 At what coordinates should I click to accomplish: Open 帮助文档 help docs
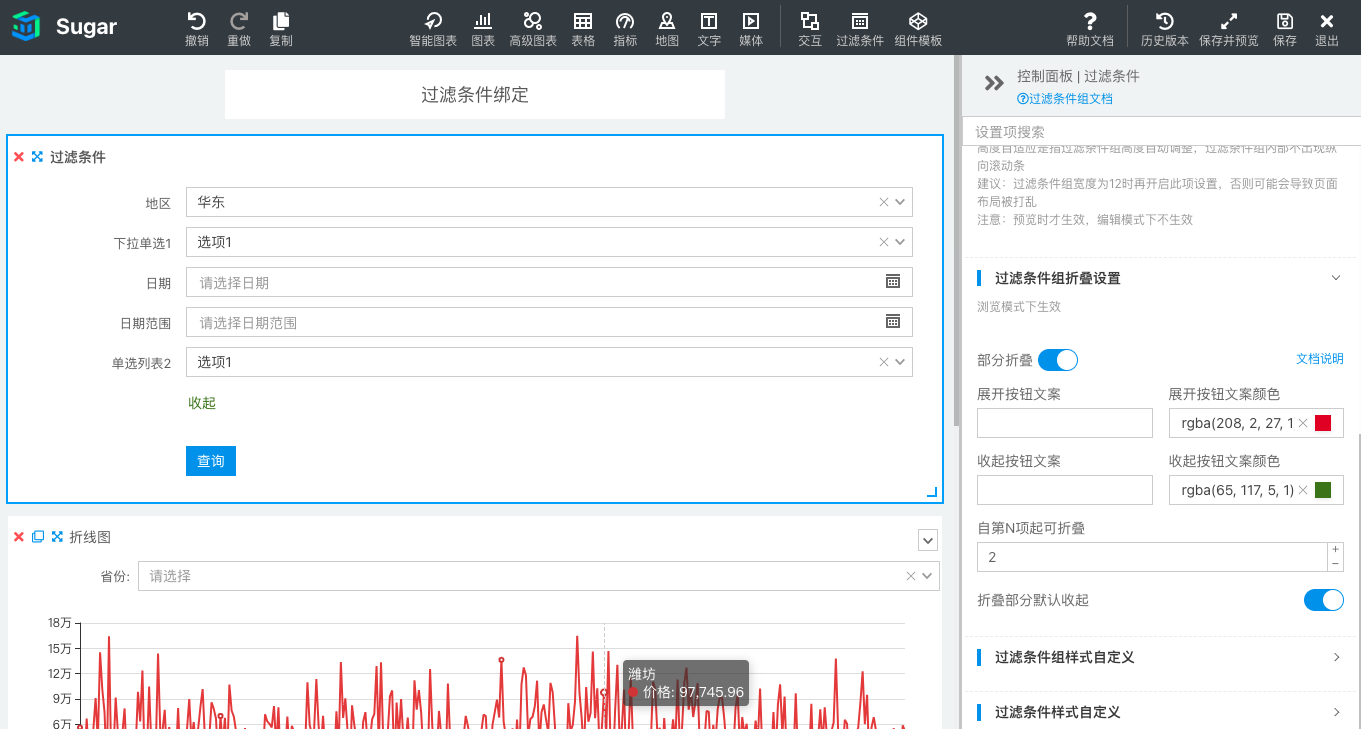point(1090,29)
